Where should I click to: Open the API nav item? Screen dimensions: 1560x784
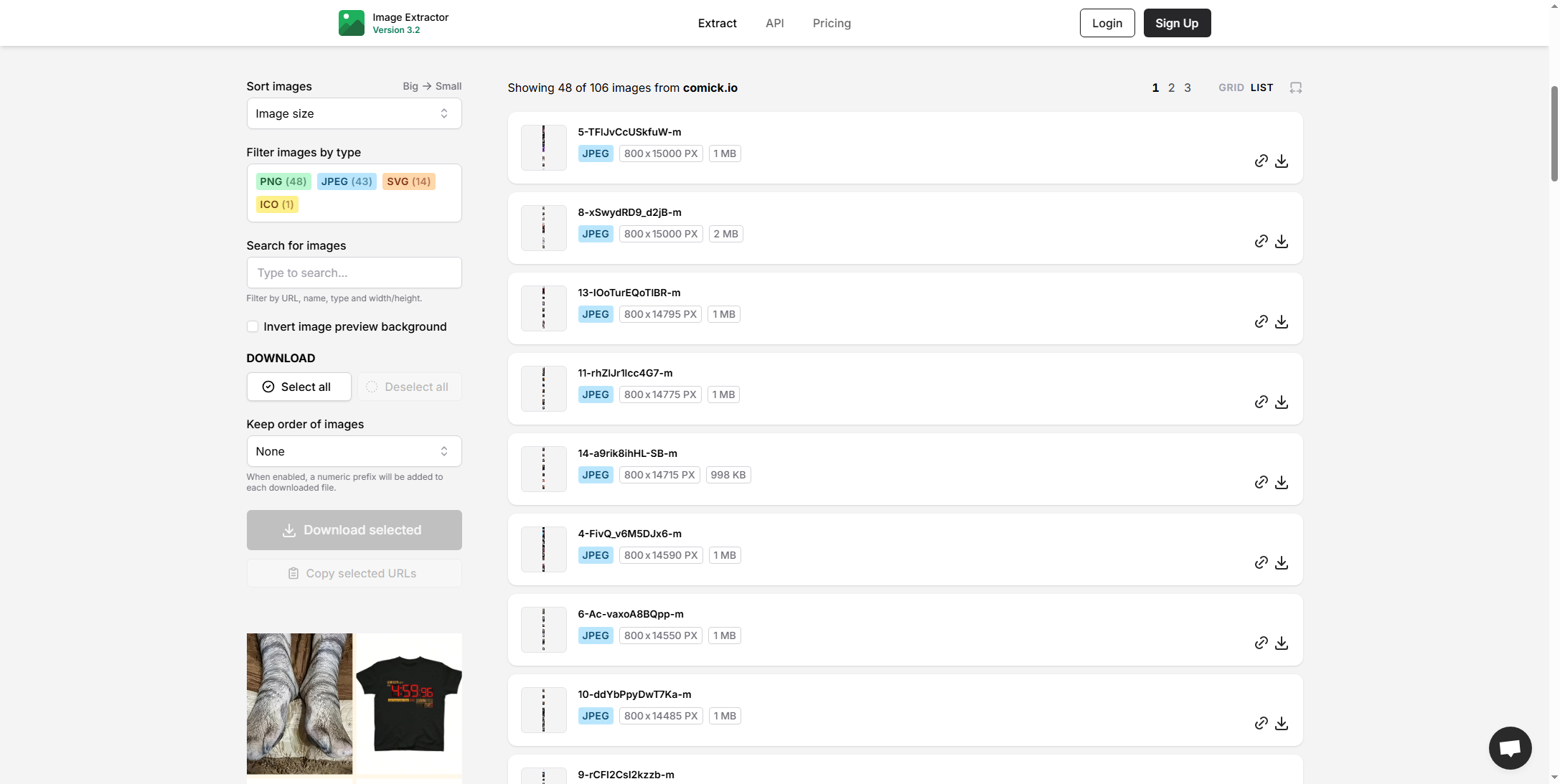(774, 23)
